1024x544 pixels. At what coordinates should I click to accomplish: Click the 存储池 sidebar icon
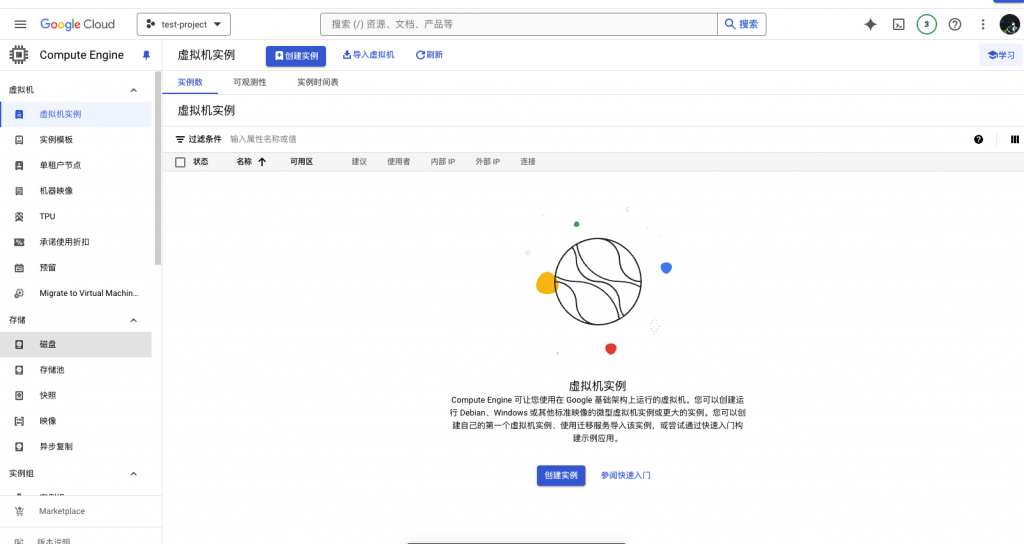tap(19, 370)
